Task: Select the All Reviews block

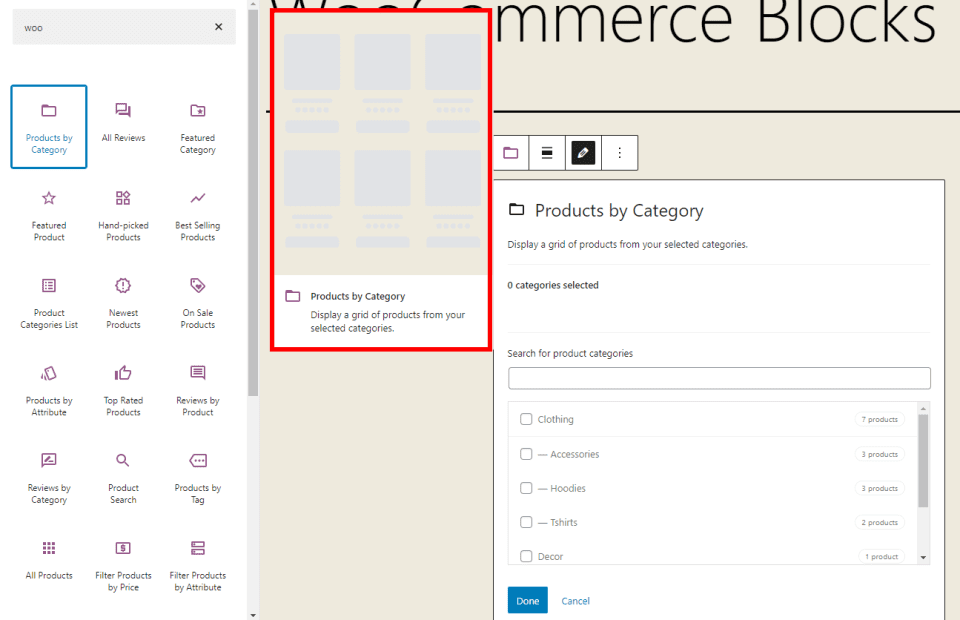Action: (123, 122)
